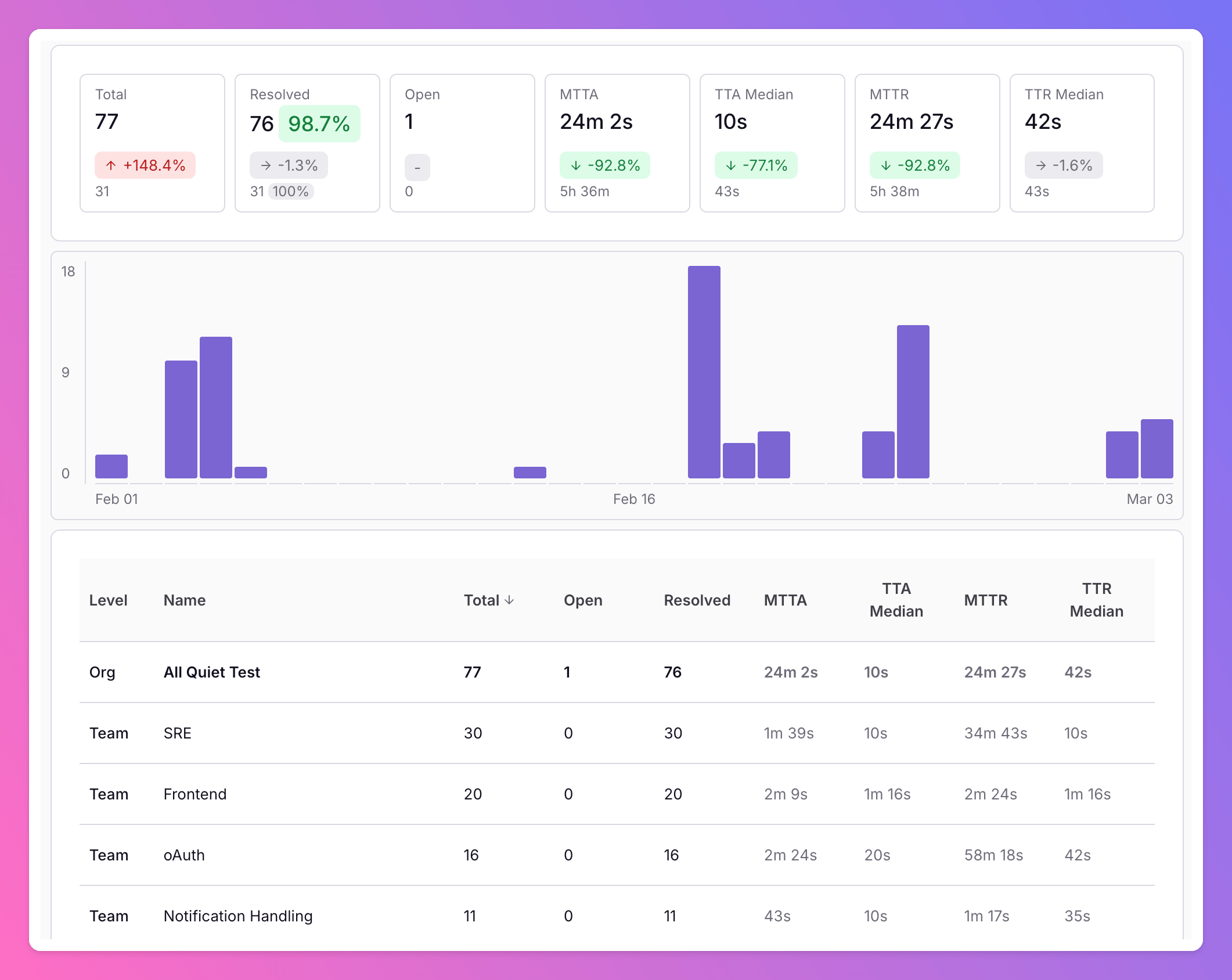Click the -92.8% trend badge in MTTR card

[915, 165]
